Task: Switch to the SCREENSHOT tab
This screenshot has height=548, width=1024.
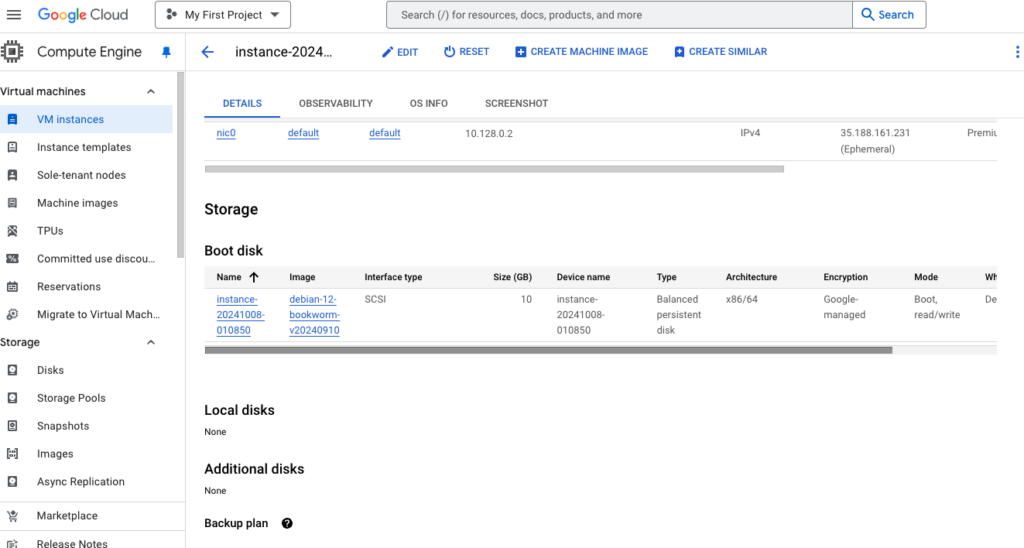Action: 517,103
